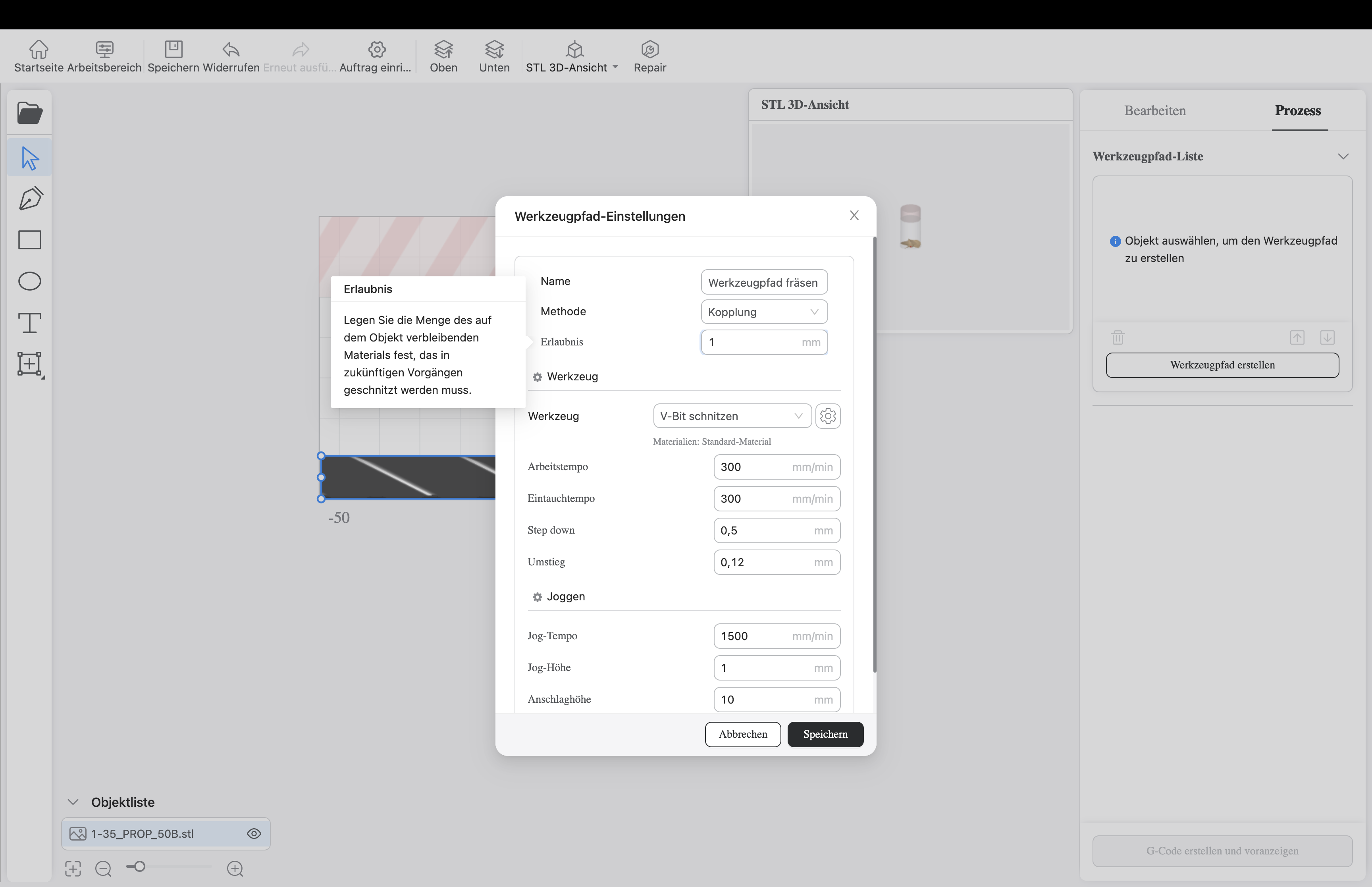
Task: Select the Pen drawing tool
Action: [x=30, y=198]
